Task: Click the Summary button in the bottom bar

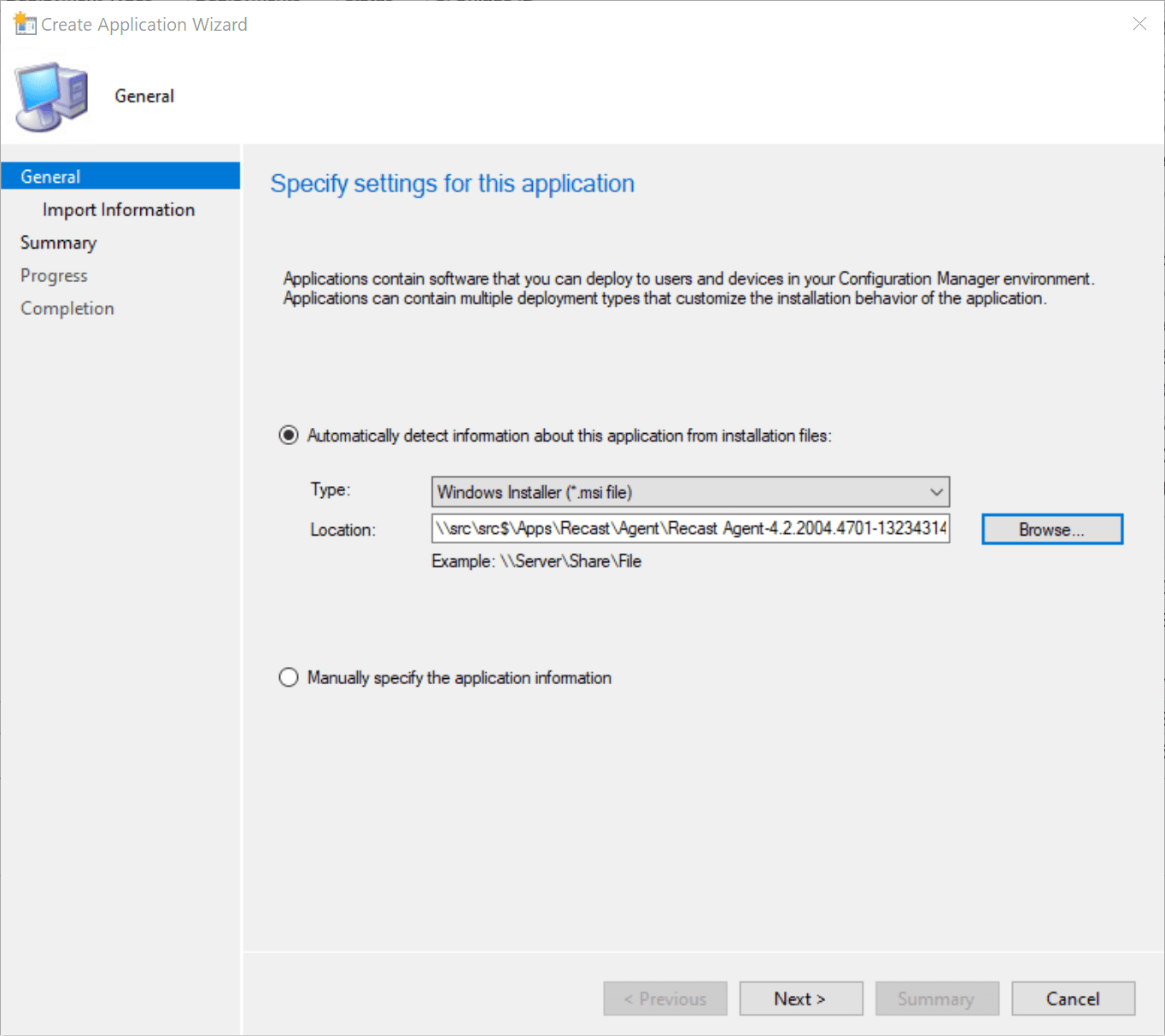Action: (936, 998)
